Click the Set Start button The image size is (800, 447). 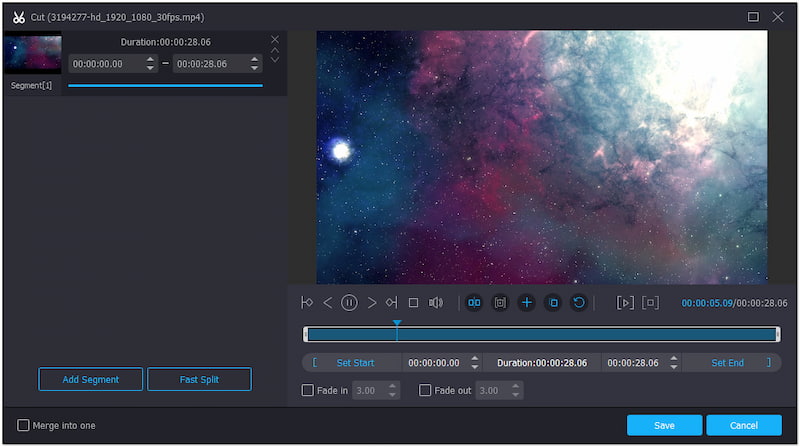[x=355, y=363]
